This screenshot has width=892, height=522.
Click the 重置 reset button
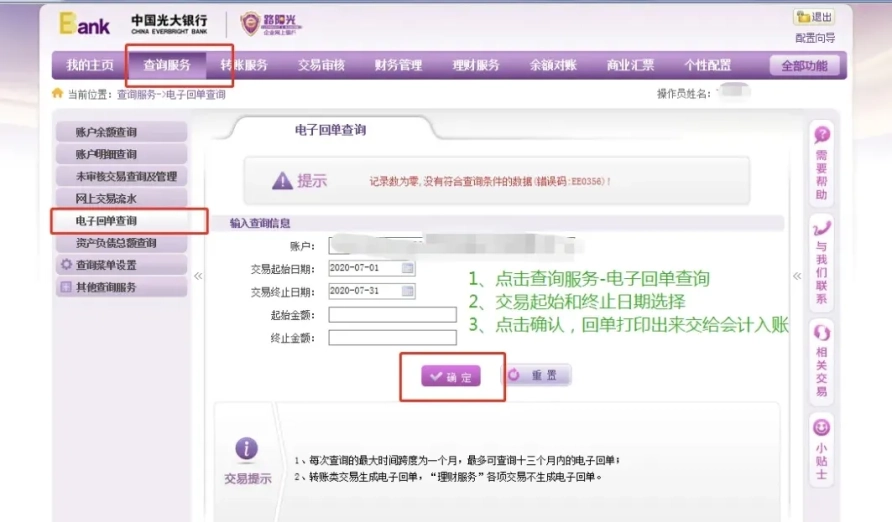pyautogui.click(x=536, y=375)
